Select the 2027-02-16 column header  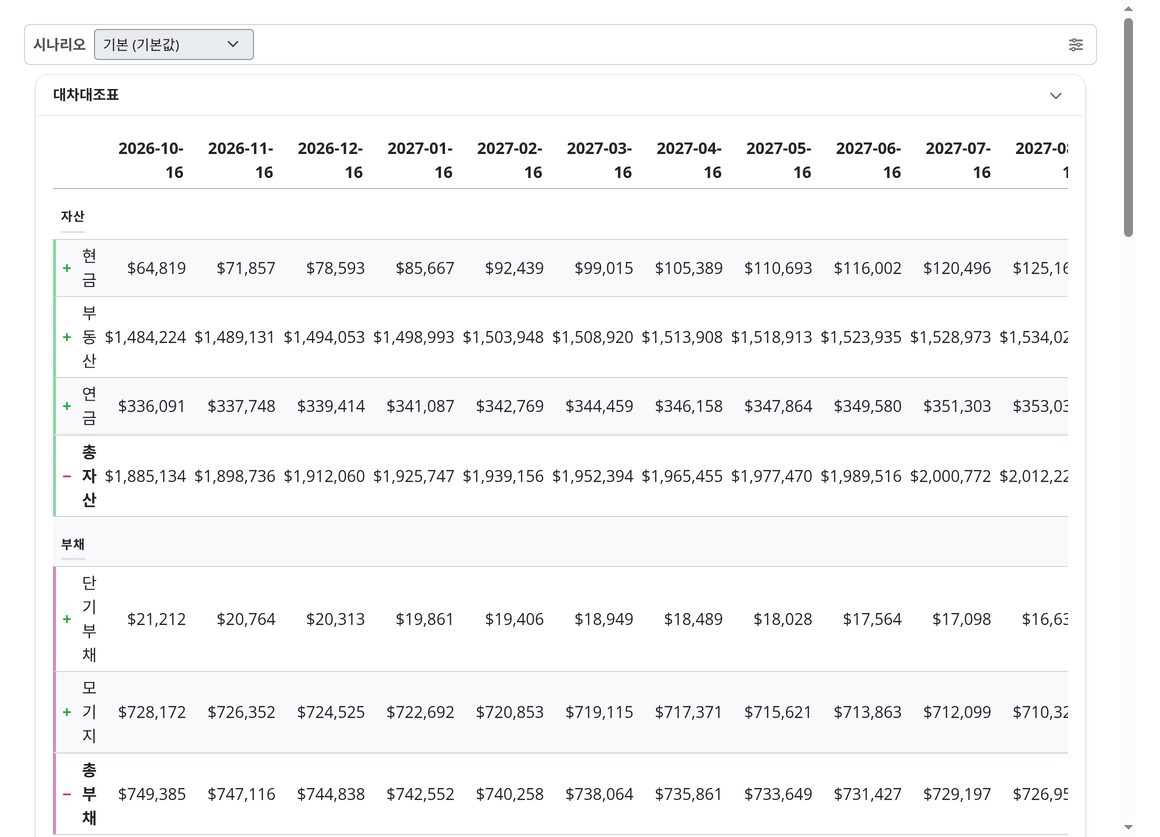point(509,160)
